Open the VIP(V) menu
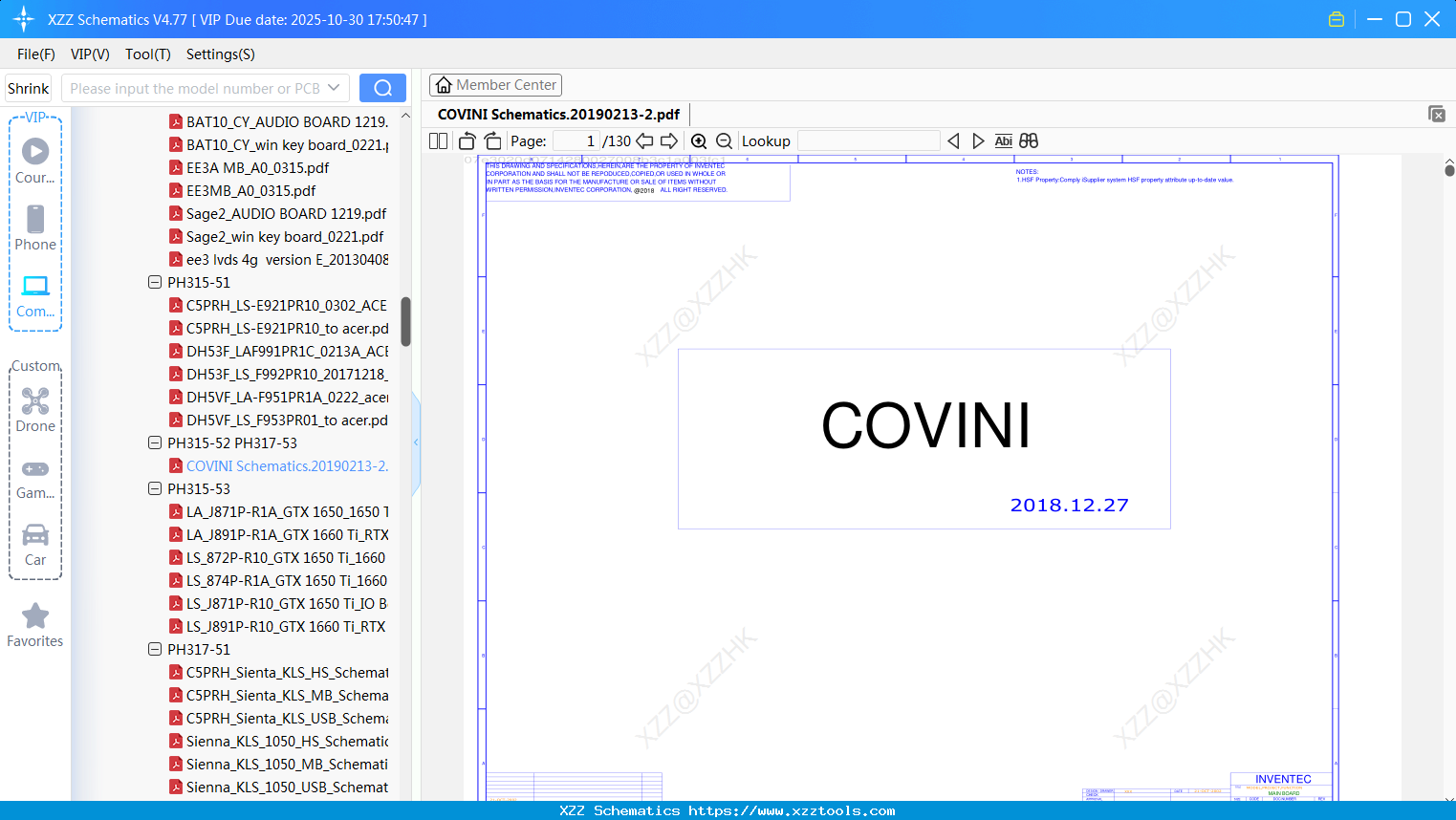 (x=90, y=54)
